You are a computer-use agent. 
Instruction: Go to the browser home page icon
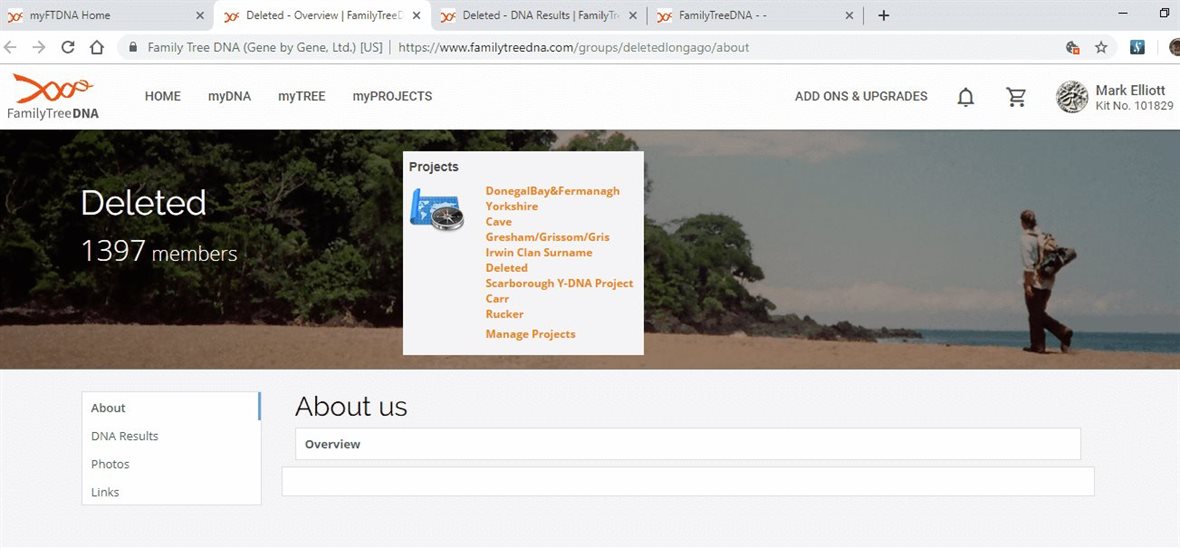(97, 47)
